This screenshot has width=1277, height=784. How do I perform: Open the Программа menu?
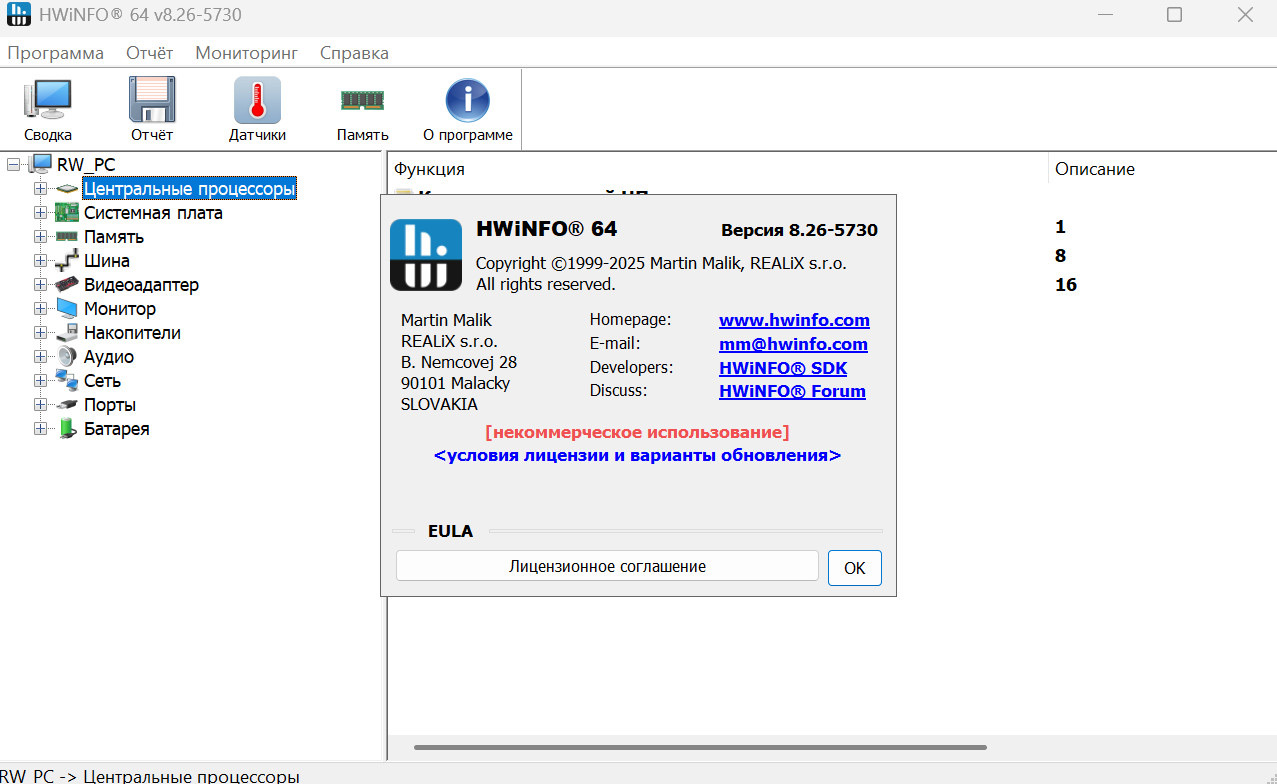56,53
